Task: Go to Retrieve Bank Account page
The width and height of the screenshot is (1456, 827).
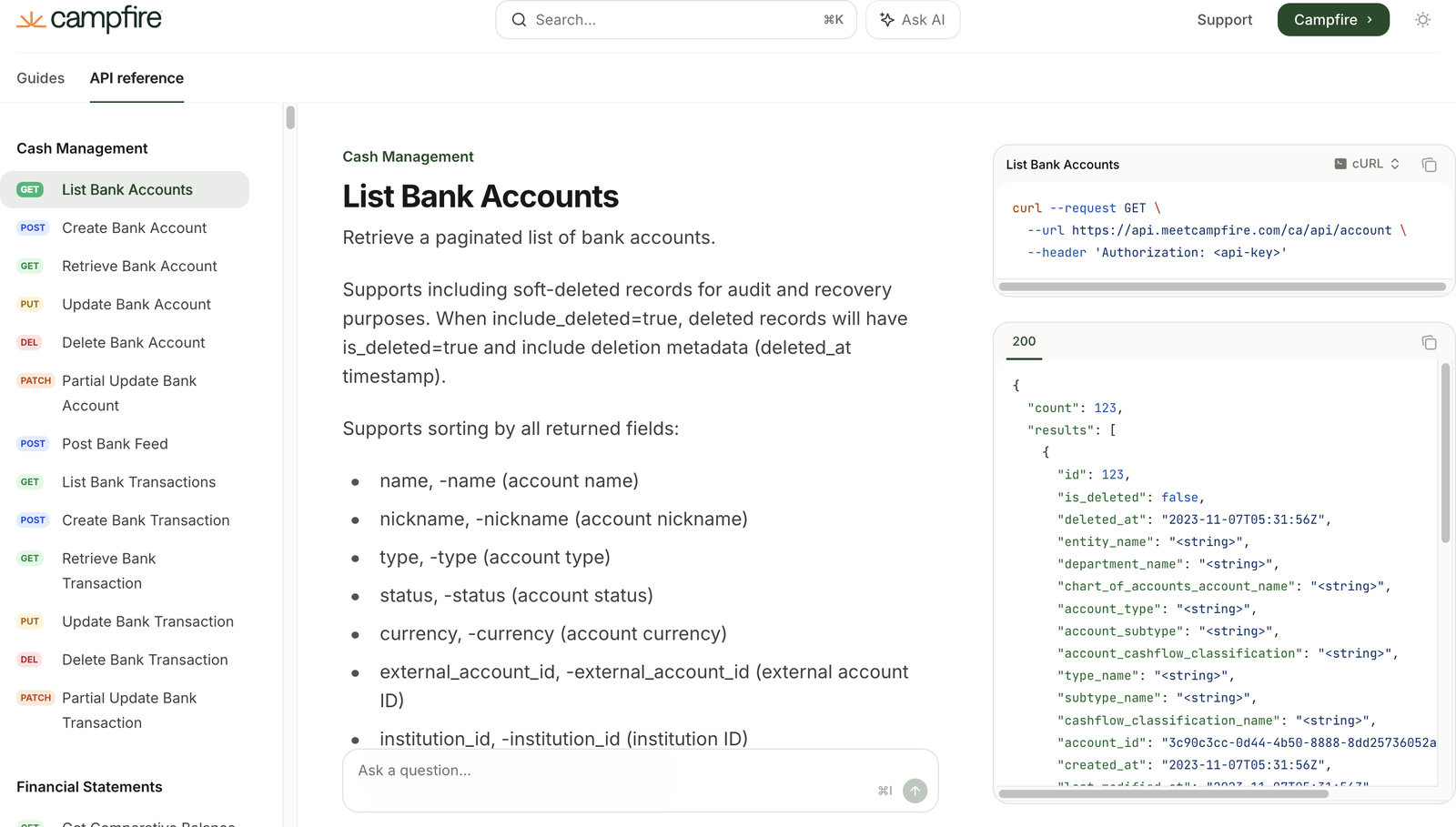Action: pos(125,266)
